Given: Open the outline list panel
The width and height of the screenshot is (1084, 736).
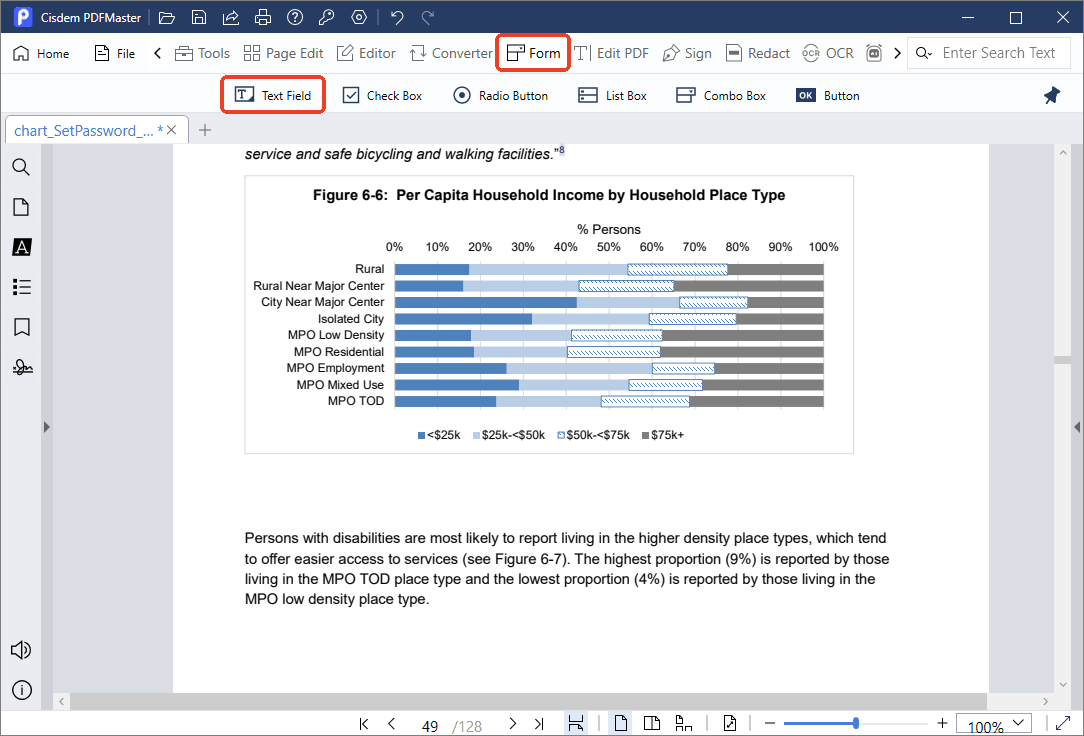Looking at the screenshot, I should click(21, 287).
